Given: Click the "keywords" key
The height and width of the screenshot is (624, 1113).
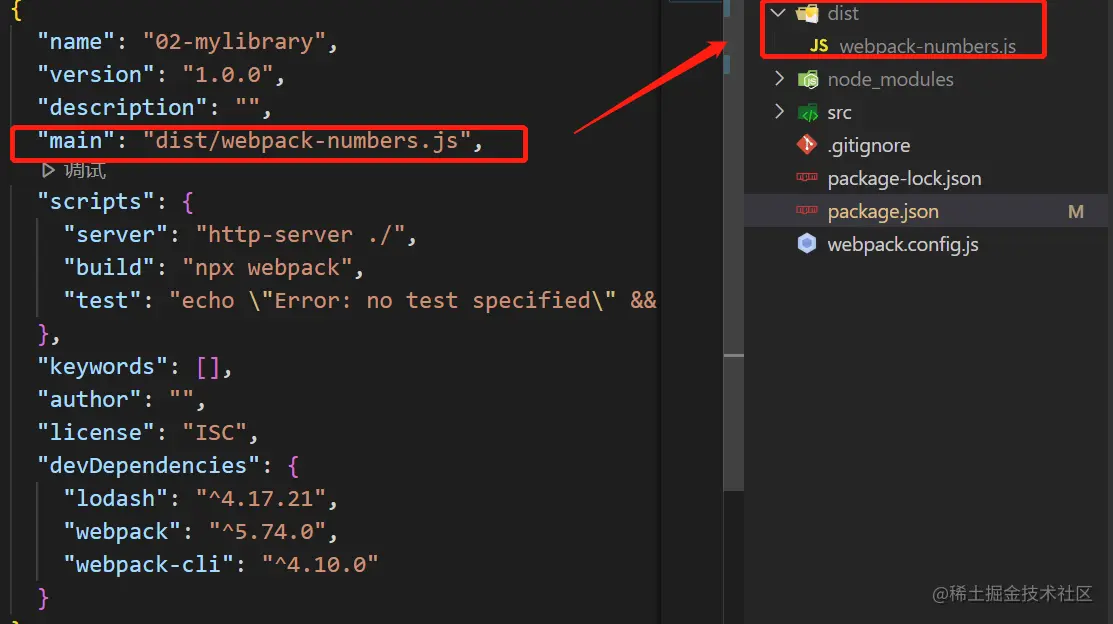Looking at the screenshot, I should (102, 366).
